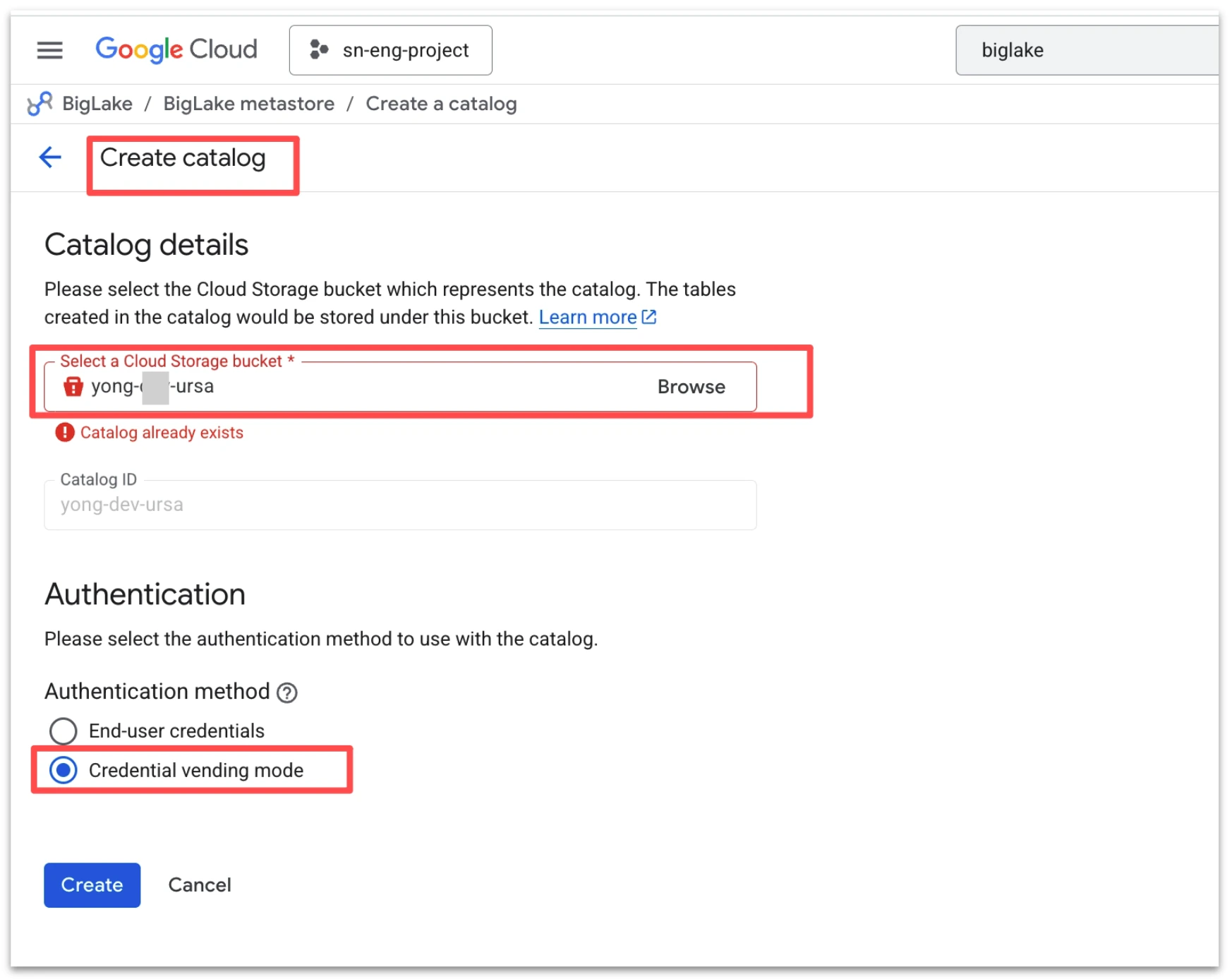Click the Cloud Storage bucket field
The image size is (1232, 979).
(x=400, y=387)
